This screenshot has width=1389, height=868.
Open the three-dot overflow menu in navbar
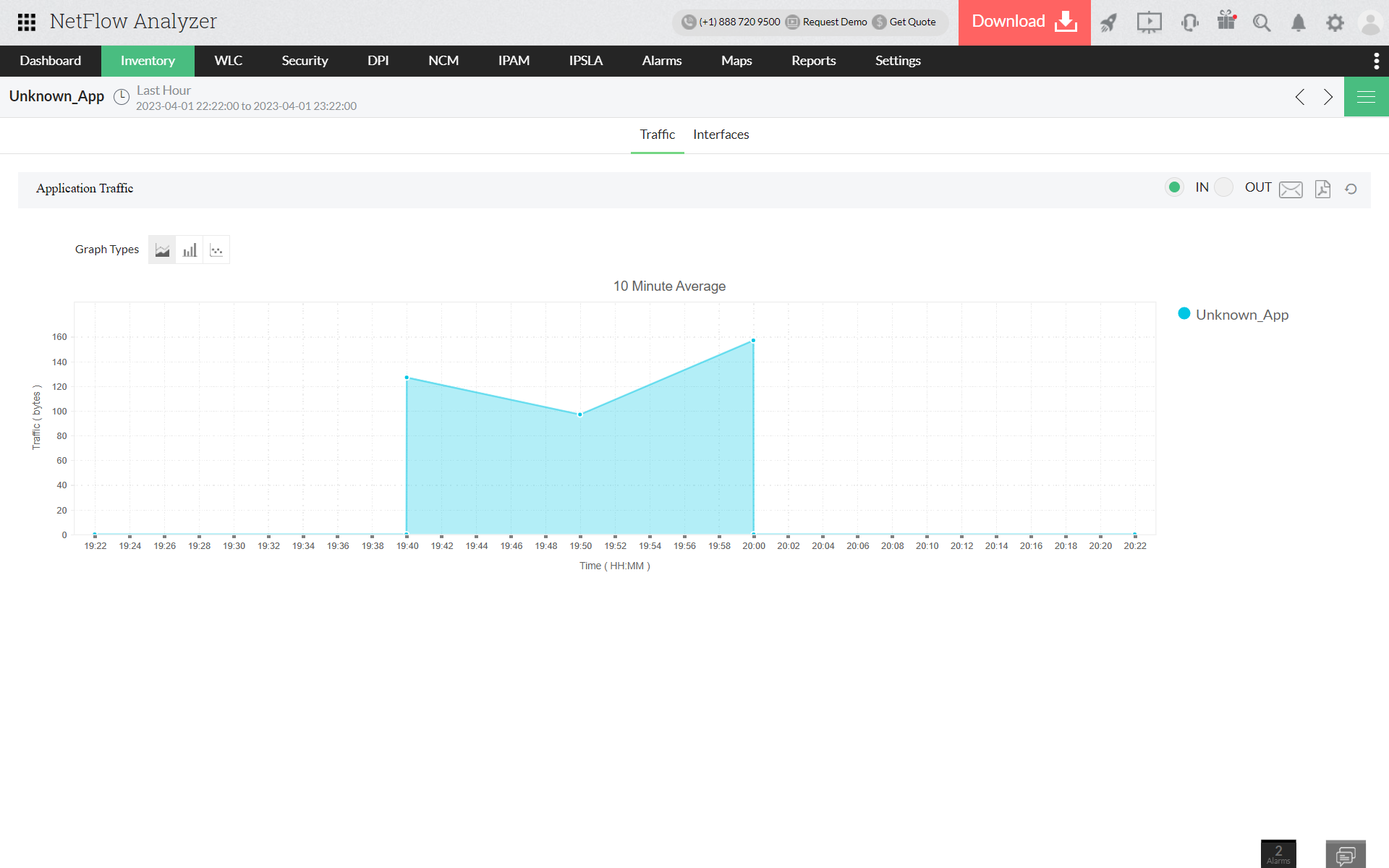(x=1376, y=61)
